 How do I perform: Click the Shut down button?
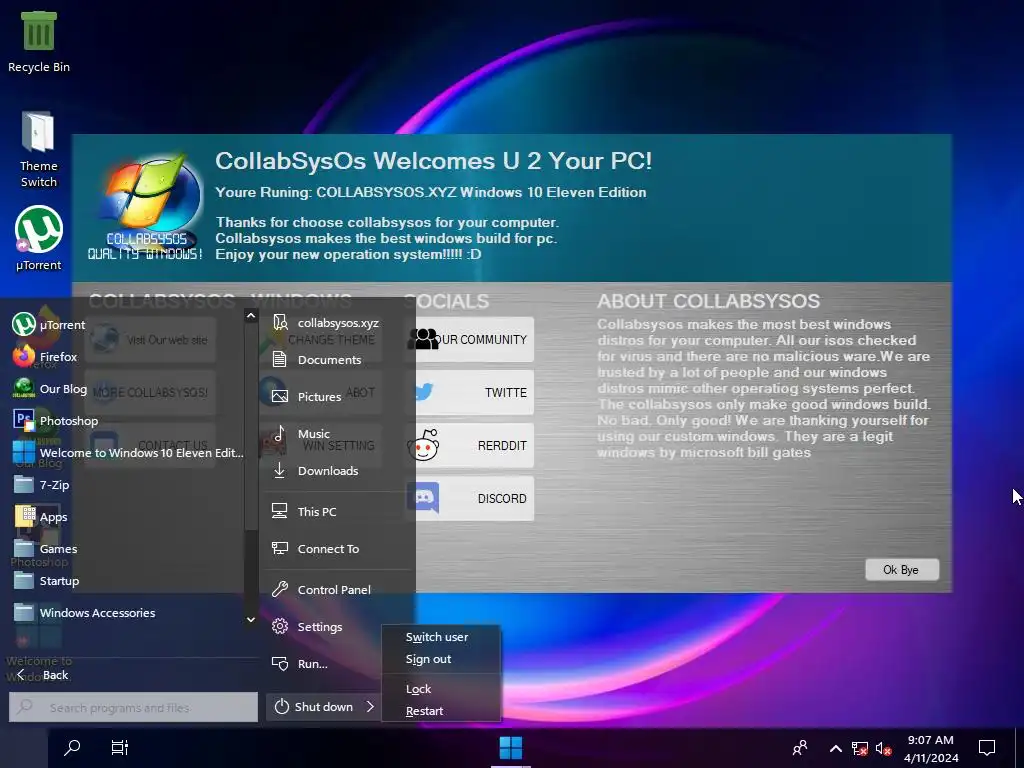(314, 707)
